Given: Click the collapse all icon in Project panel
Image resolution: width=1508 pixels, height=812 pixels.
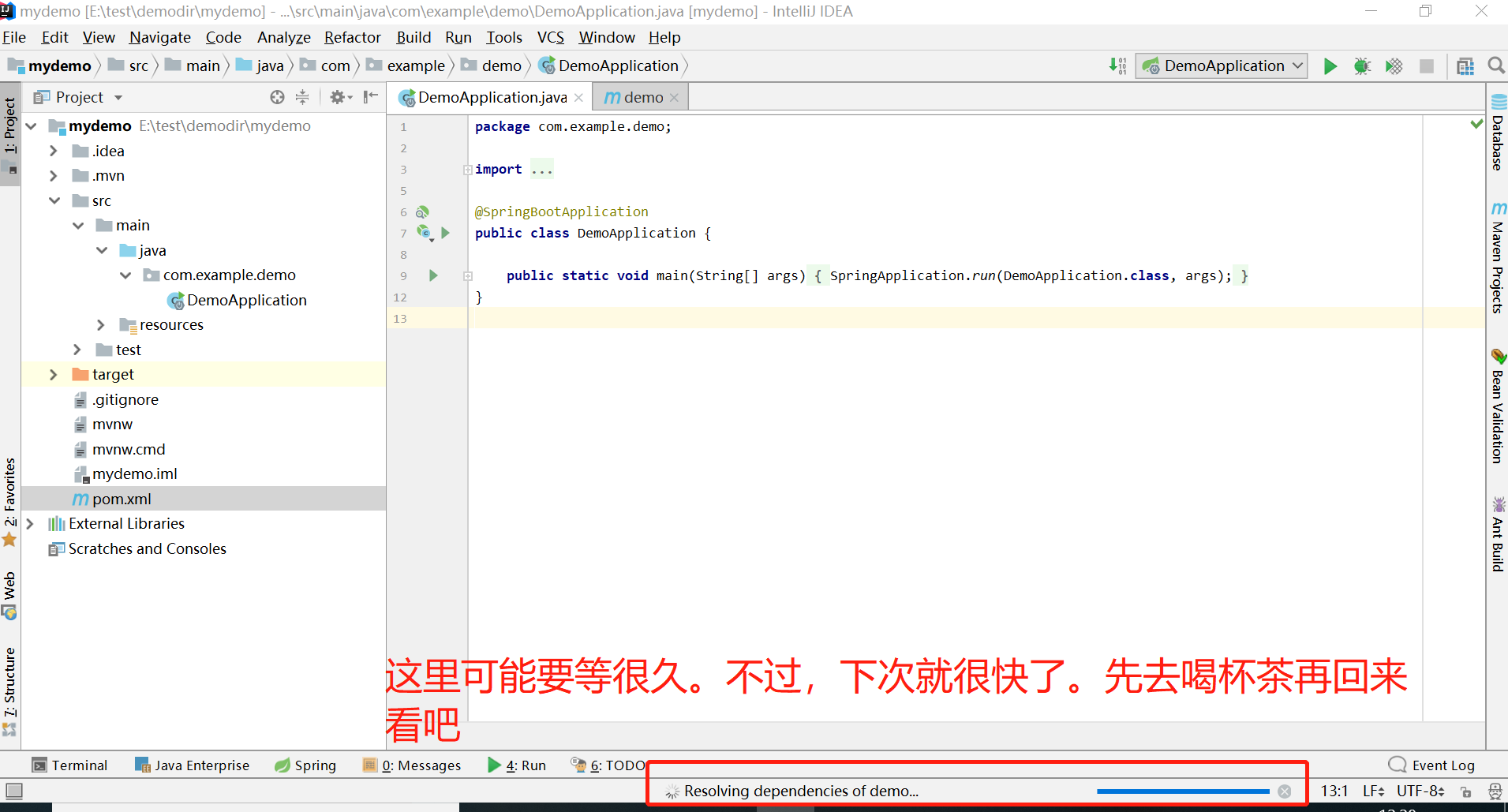Looking at the screenshot, I should click(x=302, y=97).
